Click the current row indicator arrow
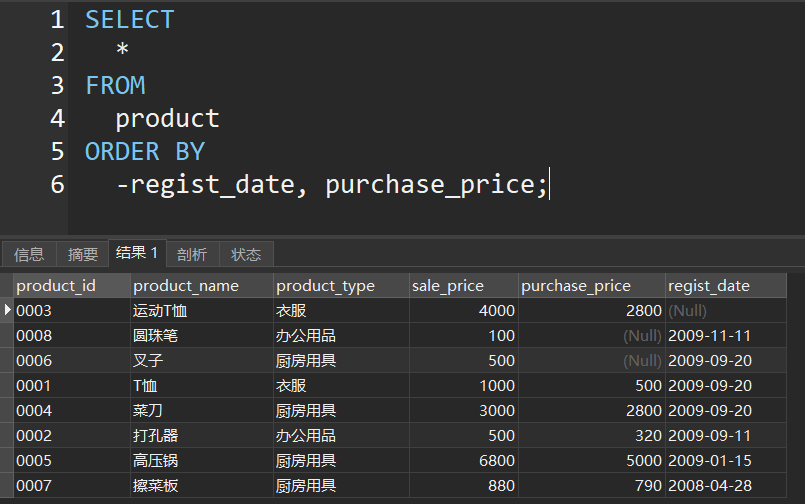The width and height of the screenshot is (805, 504). [7, 310]
